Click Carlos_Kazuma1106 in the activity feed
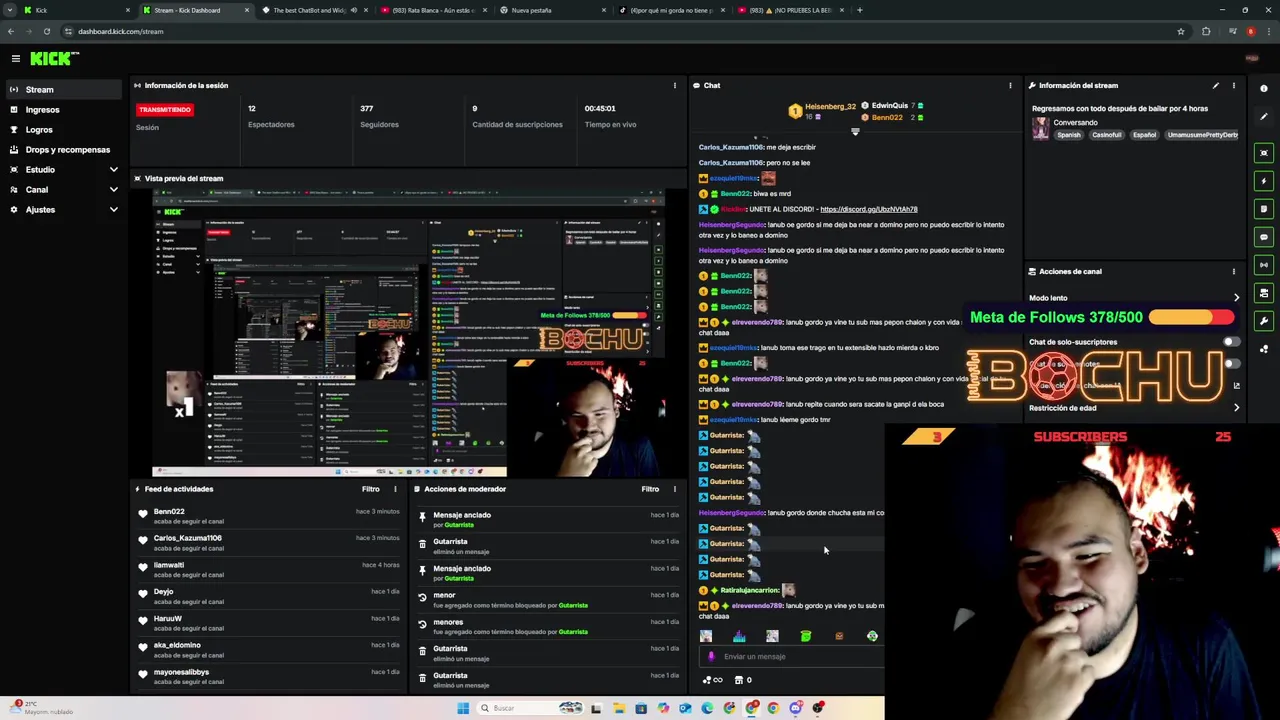 (188, 538)
